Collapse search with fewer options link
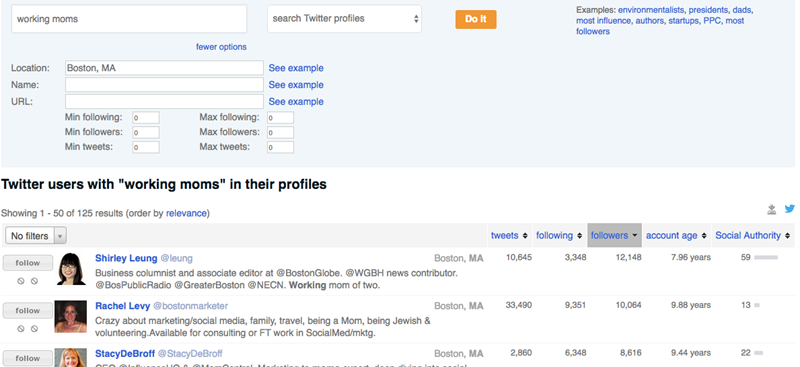This screenshot has height=367, width=800. (x=221, y=47)
